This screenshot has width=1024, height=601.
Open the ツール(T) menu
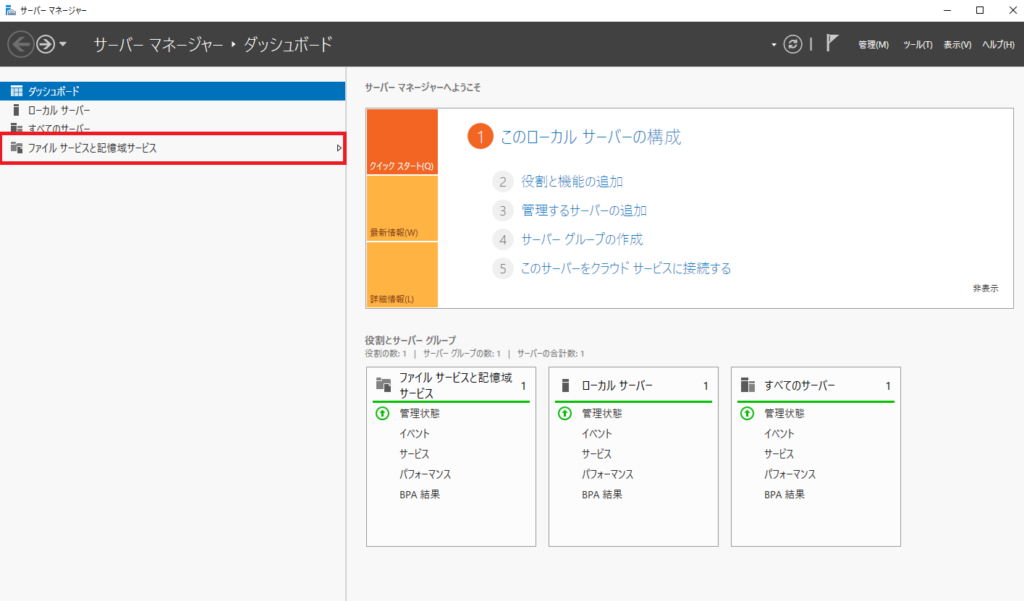coord(917,45)
